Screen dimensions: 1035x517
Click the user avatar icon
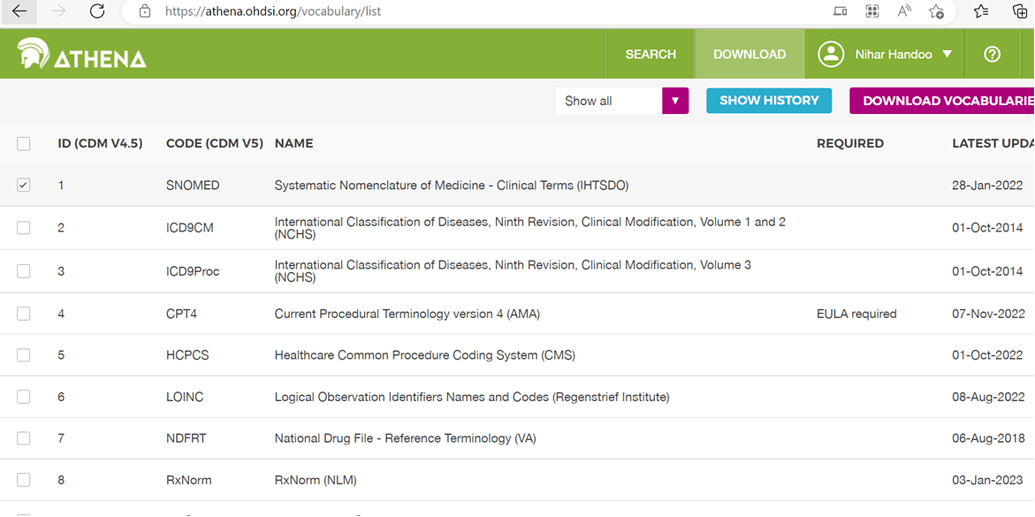[x=831, y=54]
